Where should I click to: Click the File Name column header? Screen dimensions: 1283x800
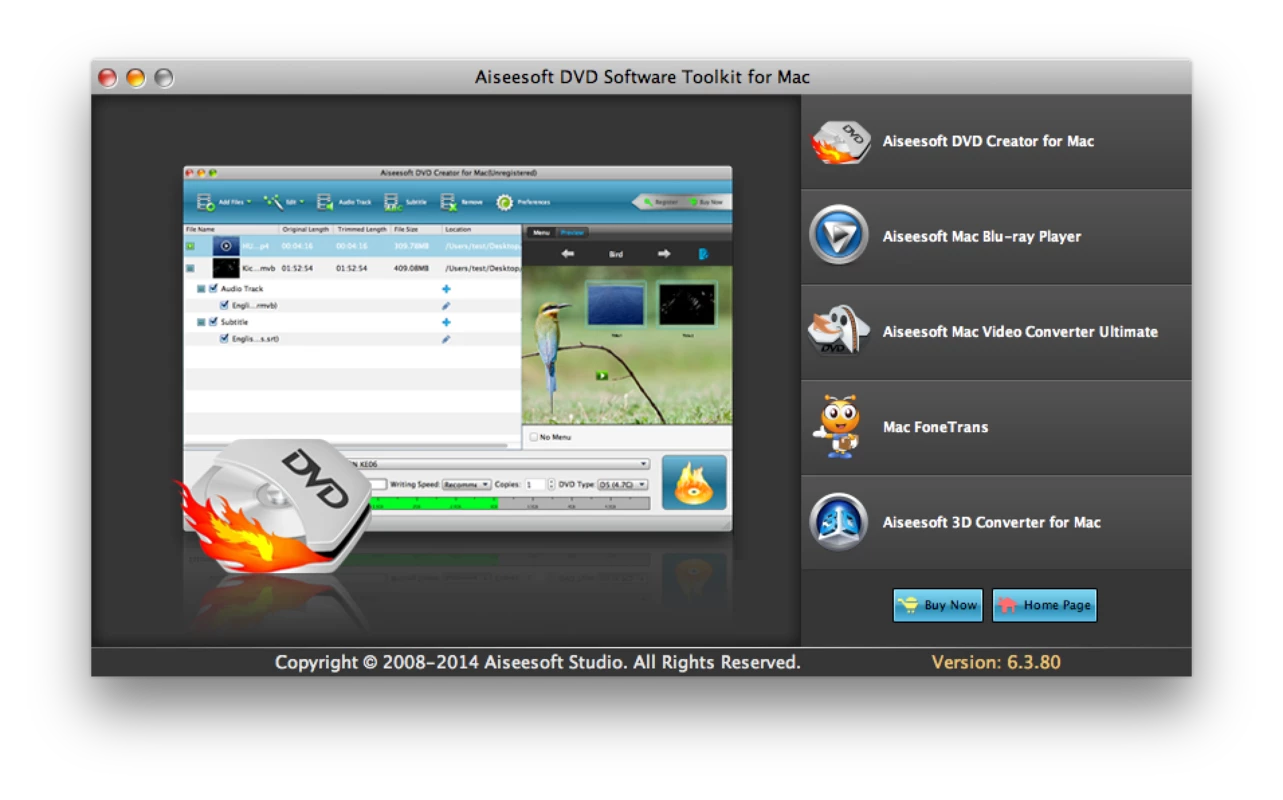click(x=231, y=230)
